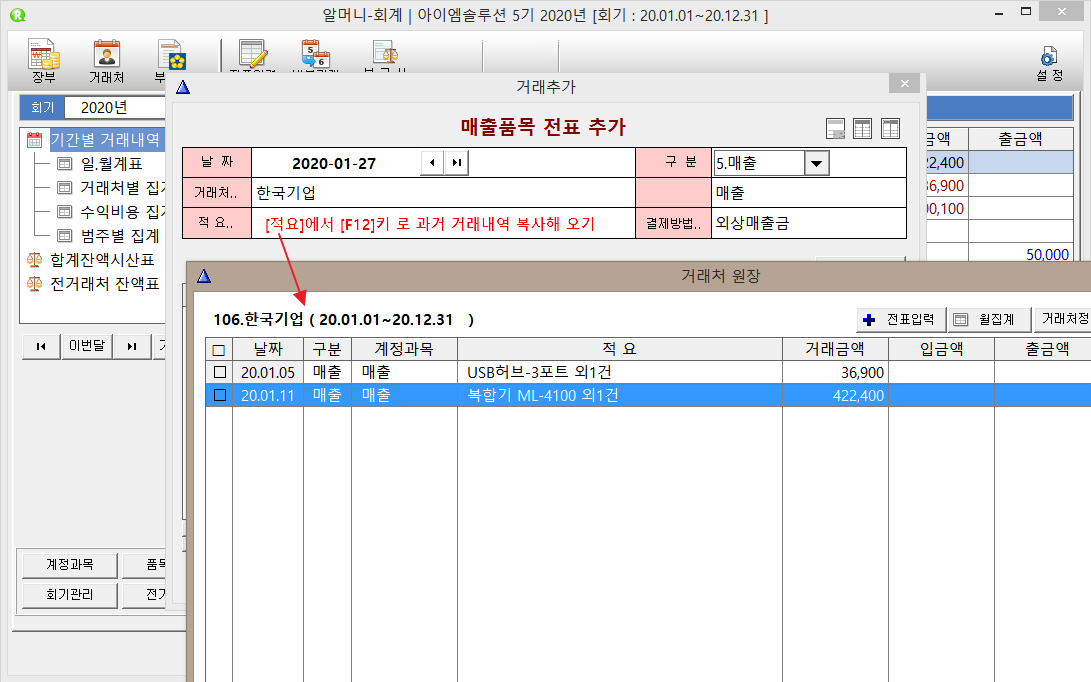The image size is (1091, 682).
Task: Click the 결제방법 field 외상매출금
Action: click(x=809, y=223)
